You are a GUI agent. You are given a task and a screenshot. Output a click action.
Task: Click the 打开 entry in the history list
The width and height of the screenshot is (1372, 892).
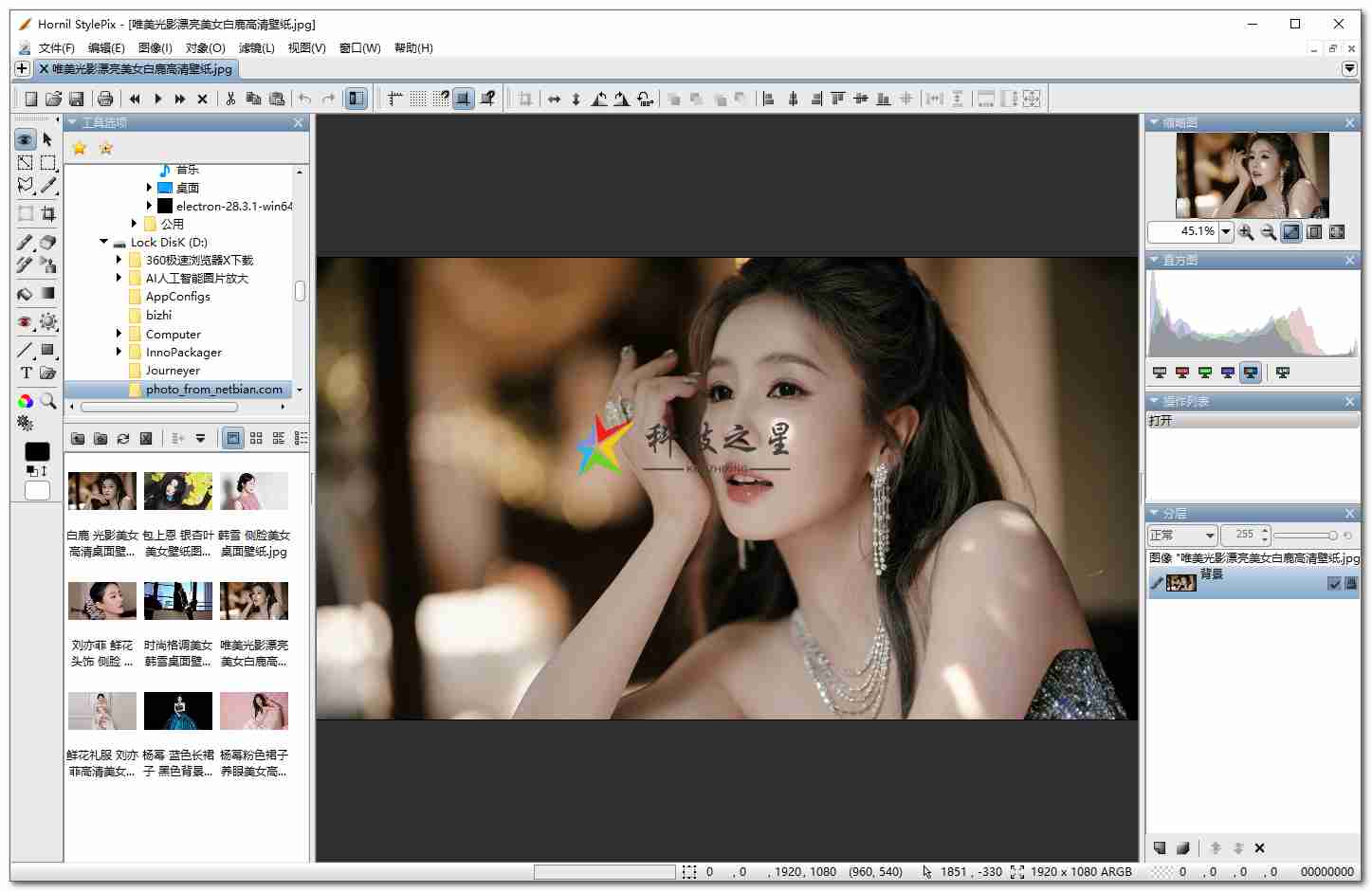pyautogui.click(x=1161, y=420)
